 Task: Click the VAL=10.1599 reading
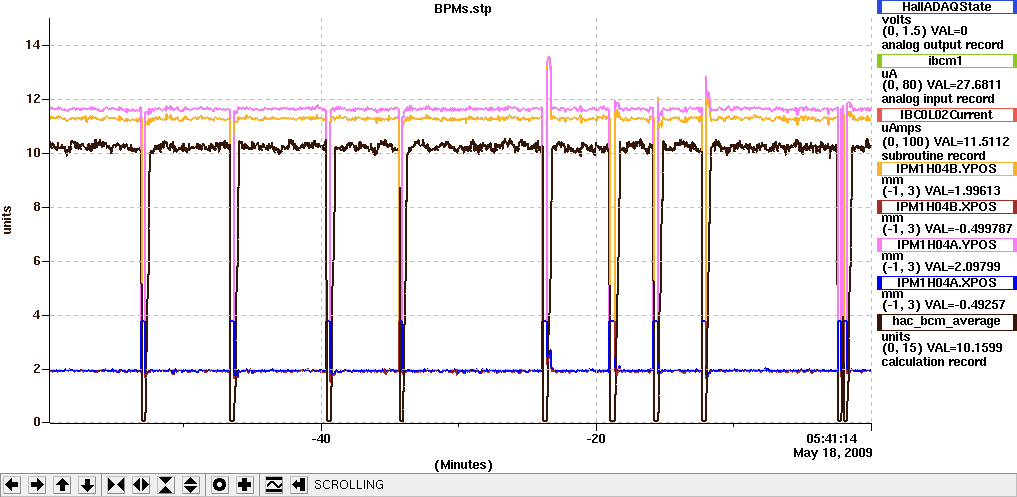[963, 348]
